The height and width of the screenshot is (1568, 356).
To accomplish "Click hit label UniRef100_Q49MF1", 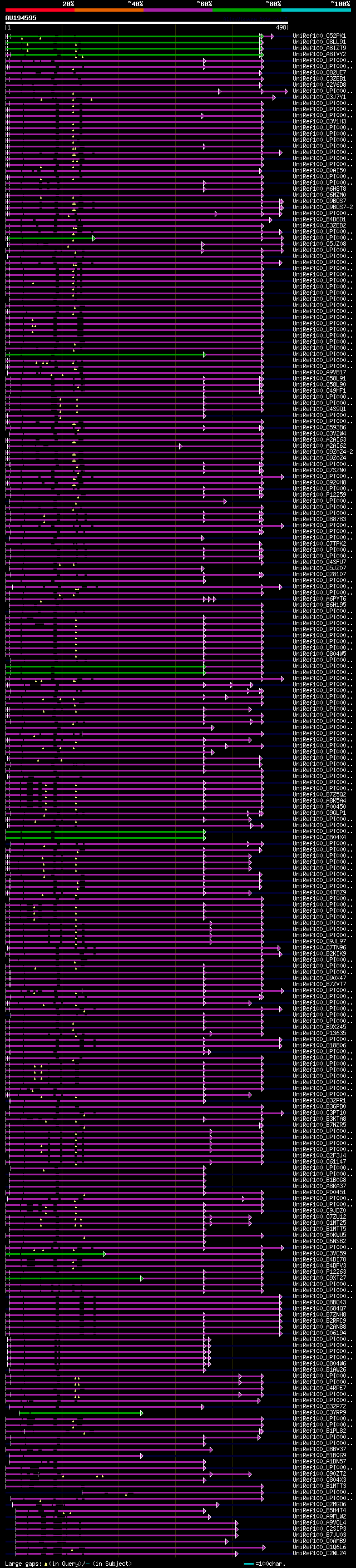I will click(319, 391).
